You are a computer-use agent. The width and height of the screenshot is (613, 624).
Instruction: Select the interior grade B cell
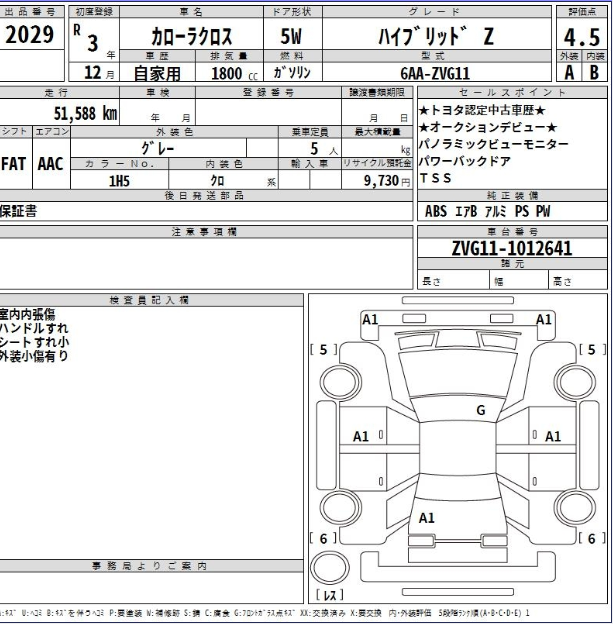pyautogui.click(x=596, y=72)
